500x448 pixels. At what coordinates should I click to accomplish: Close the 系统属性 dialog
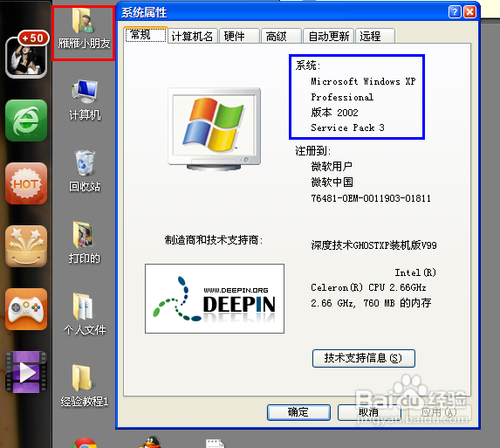470,12
